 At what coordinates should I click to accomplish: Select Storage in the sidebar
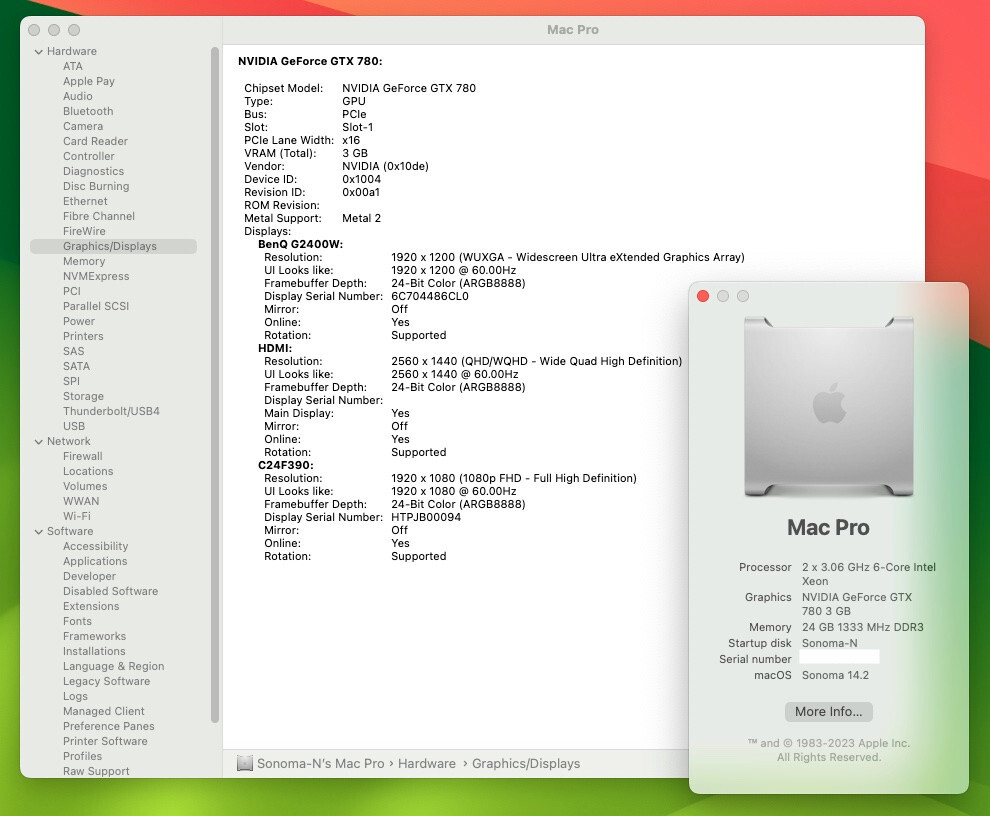(83, 397)
